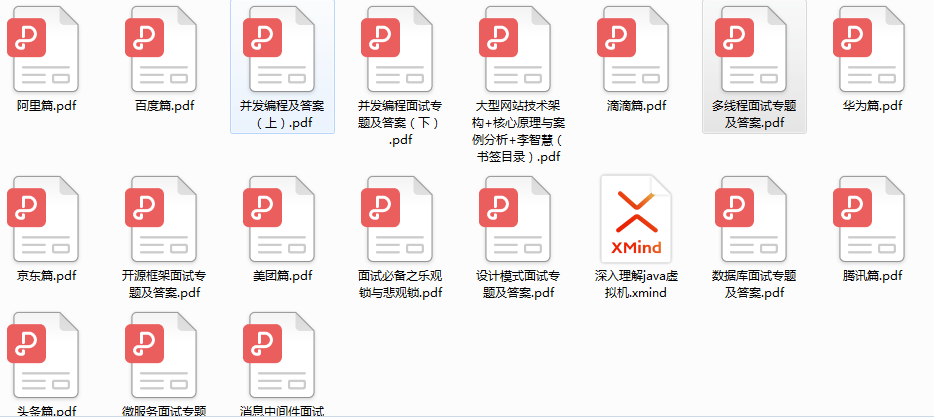Click the label 设计模式面试专题及答案.pdf
The image size is (934, 417).
[518, 285]
